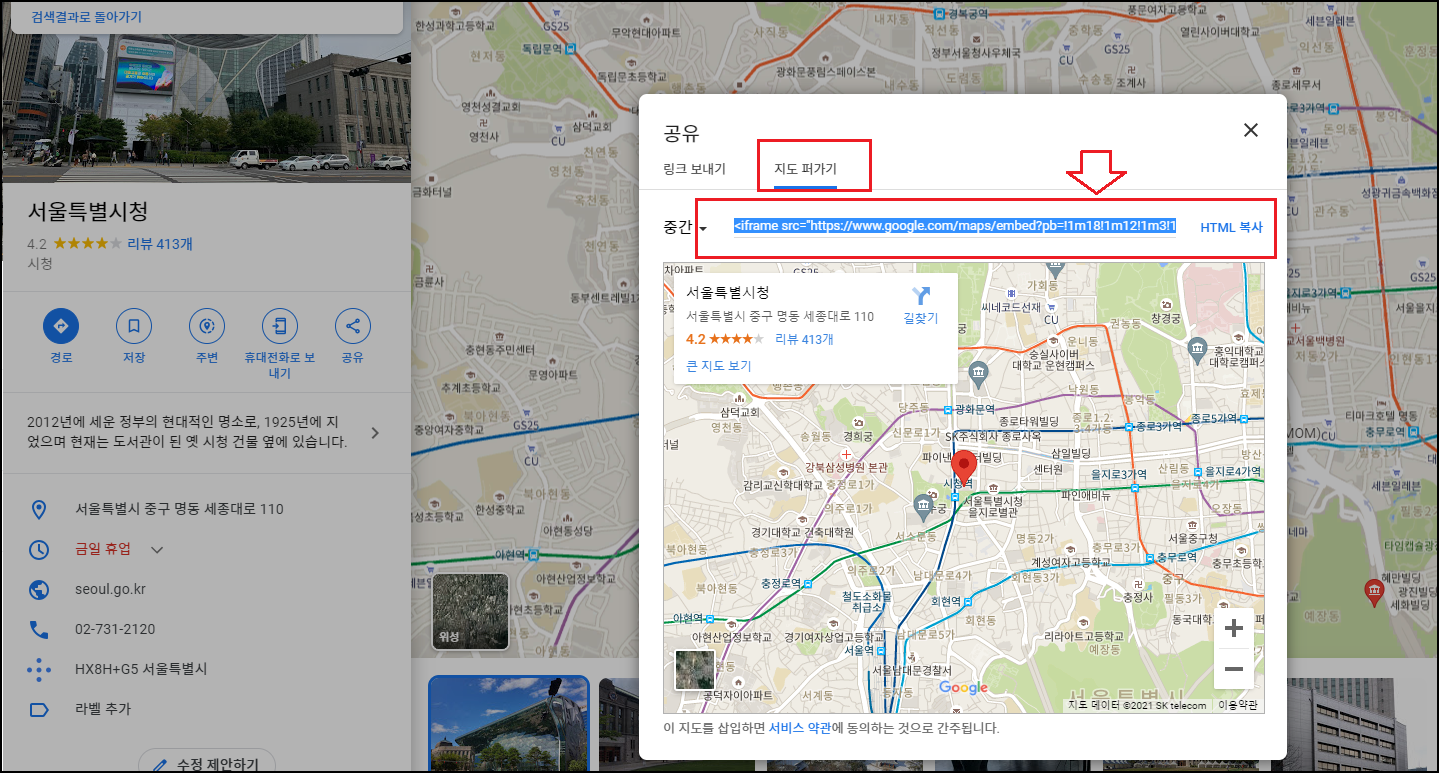Click 라벨 추가 add label
The image size is (1439, 773).
click(103, 709)
